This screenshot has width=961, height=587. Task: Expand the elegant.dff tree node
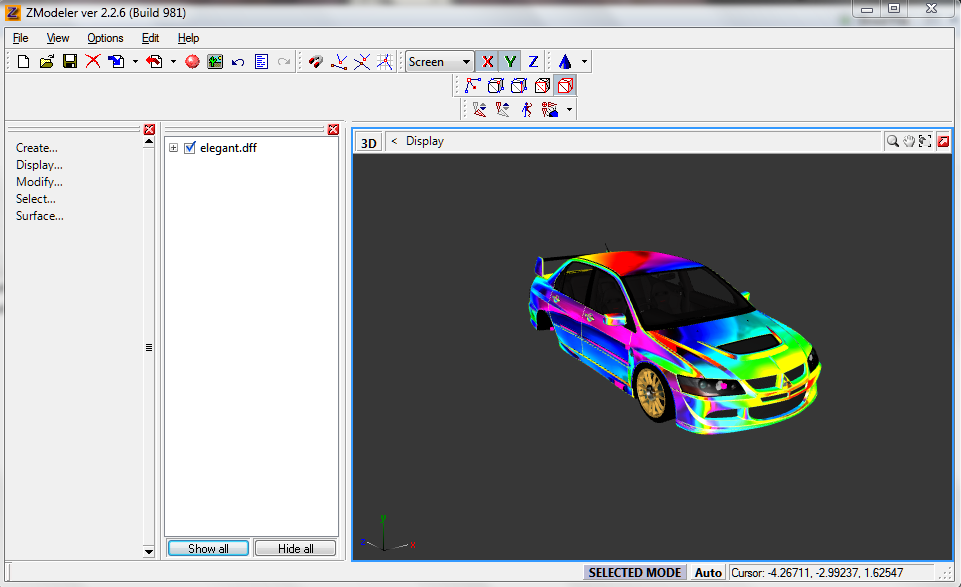(173, 148)
